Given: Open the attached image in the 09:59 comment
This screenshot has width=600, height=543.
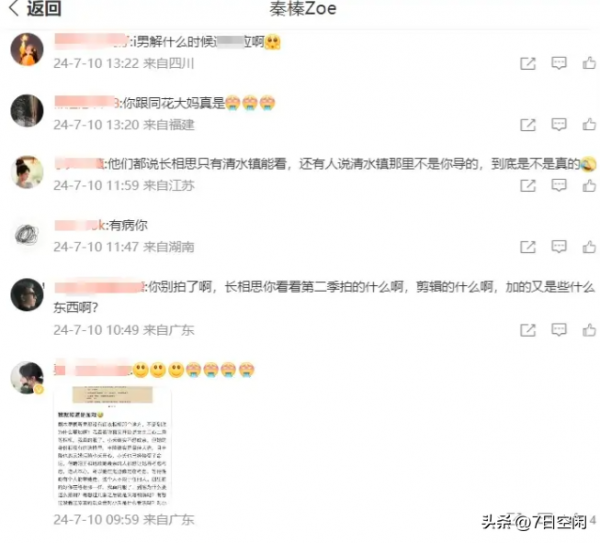Looking at the screenshot, I should coord(112,445).
